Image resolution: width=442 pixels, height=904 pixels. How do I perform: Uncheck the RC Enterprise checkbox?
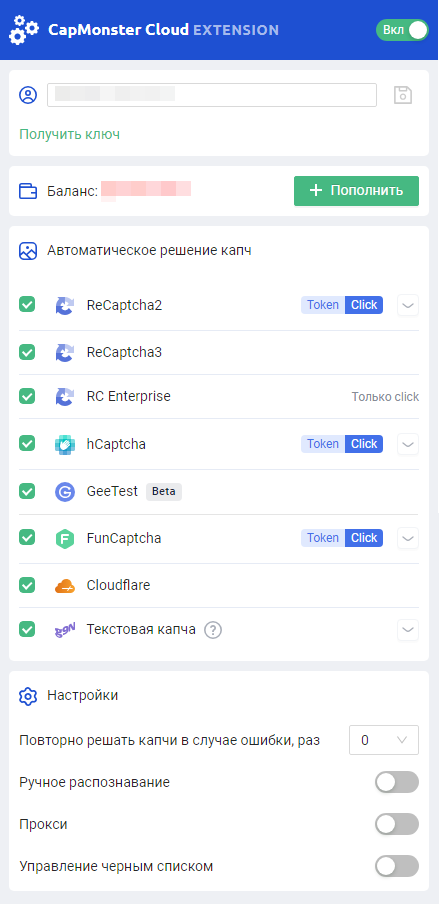pyautogui.click(x=27, y=396)
